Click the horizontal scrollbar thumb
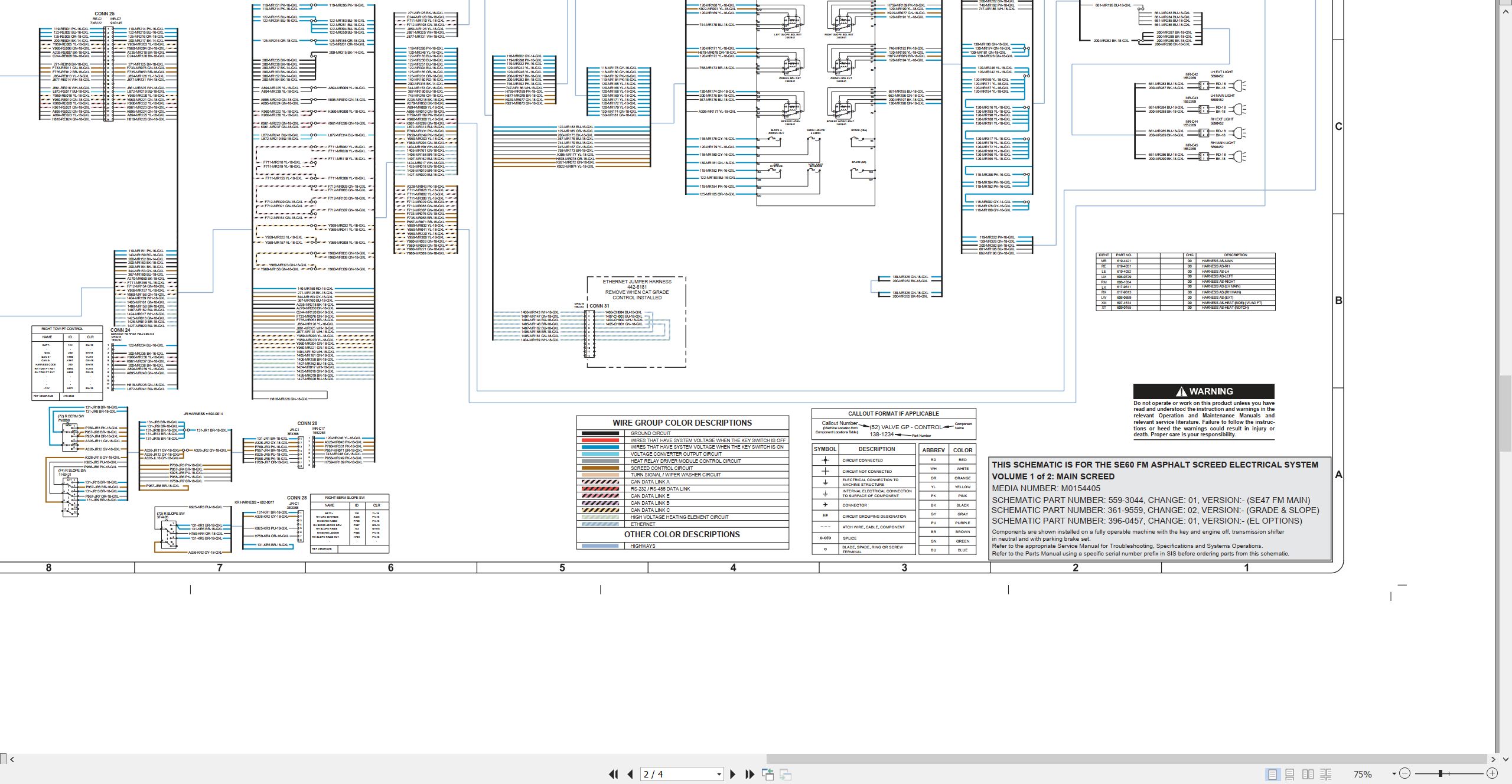The image size is (1512, 784). pos(1126,759)
